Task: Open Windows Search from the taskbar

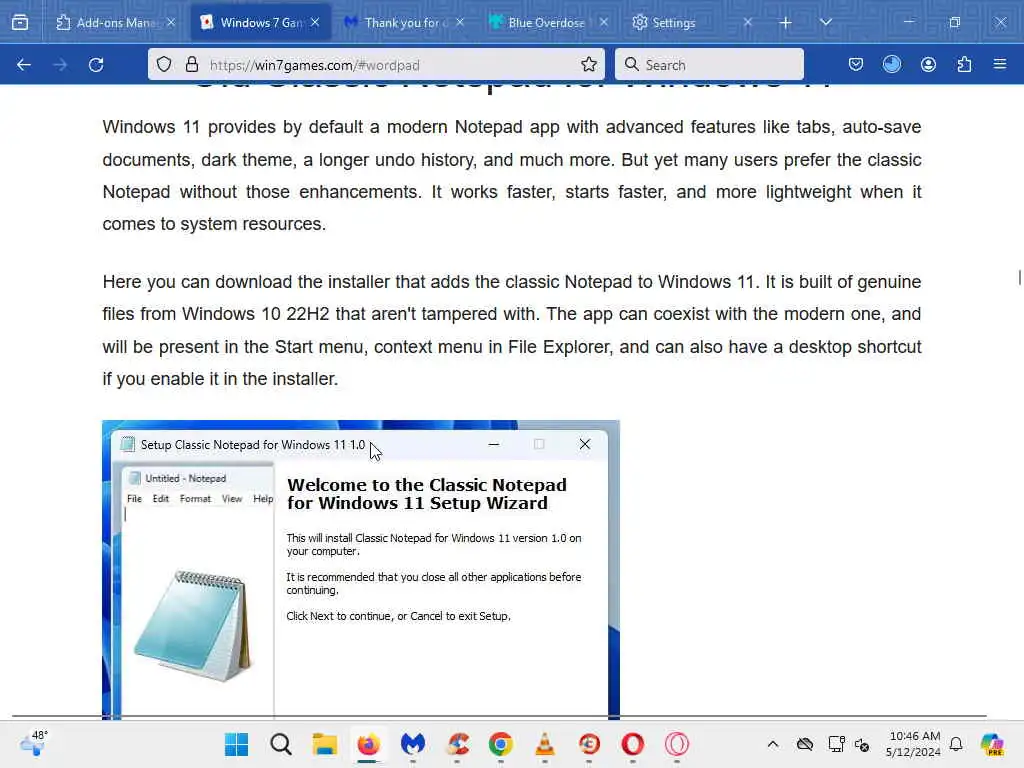Action: point(281,744)
